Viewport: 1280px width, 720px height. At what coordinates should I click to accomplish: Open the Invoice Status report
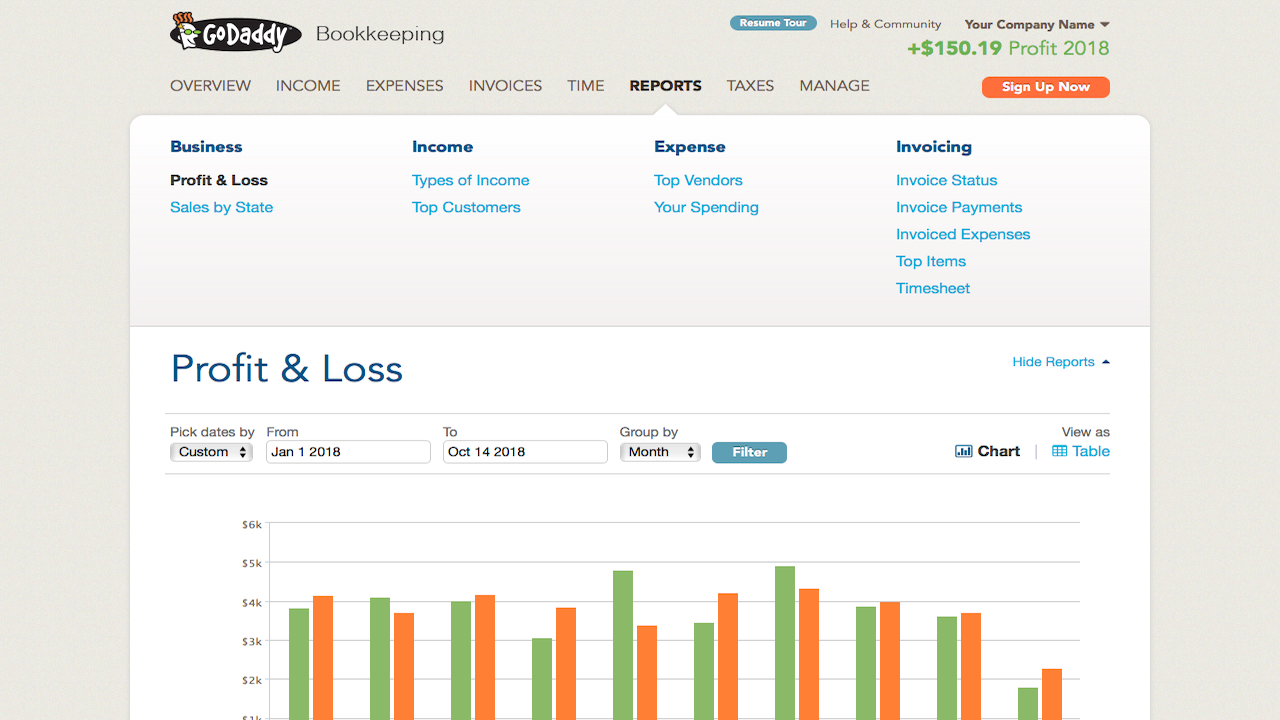tap(947, 180)
